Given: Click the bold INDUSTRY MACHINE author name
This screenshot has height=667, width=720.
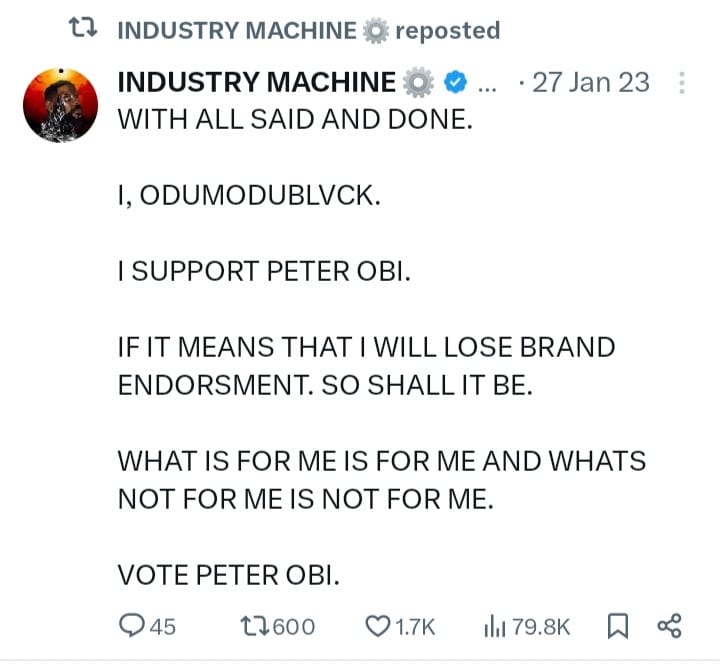Looking at the screenshot, I should click(x=257, y=81).
